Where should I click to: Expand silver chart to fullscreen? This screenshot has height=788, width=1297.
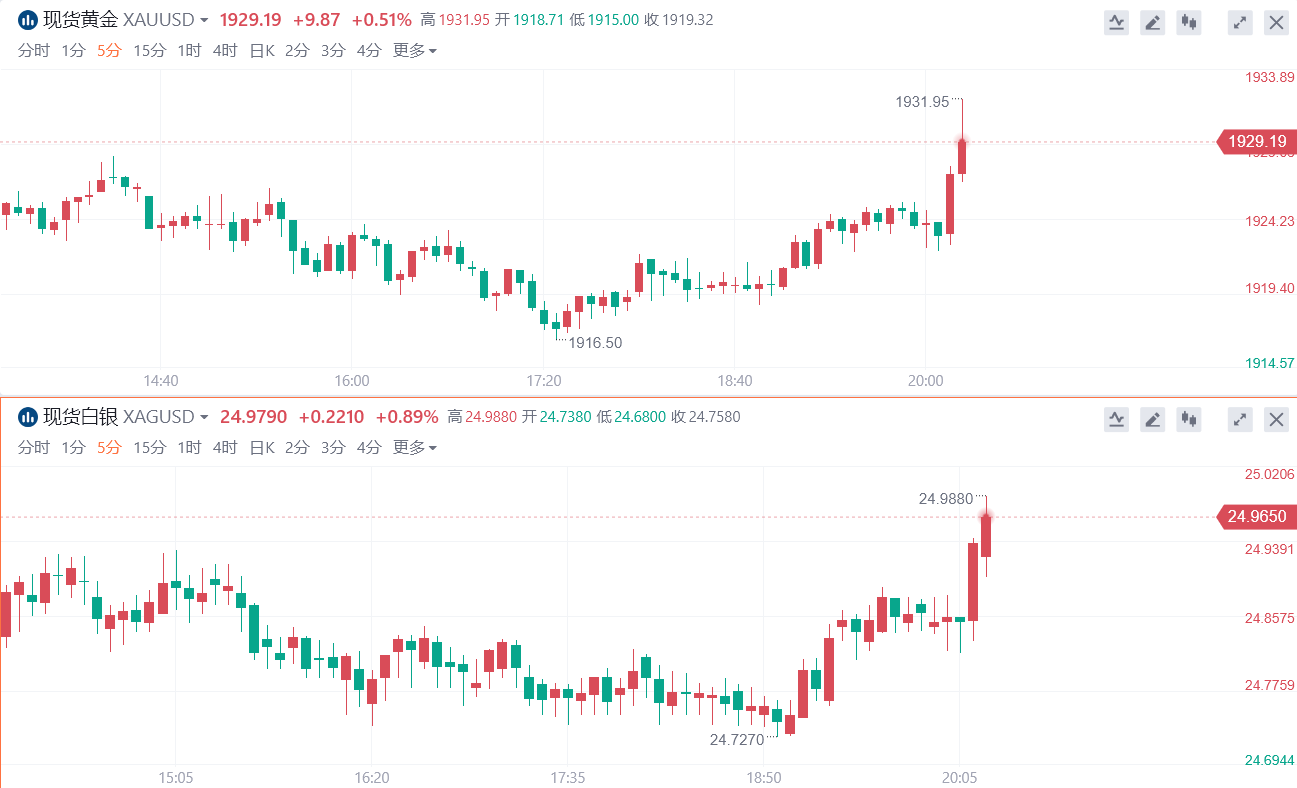pos(1240,420)
